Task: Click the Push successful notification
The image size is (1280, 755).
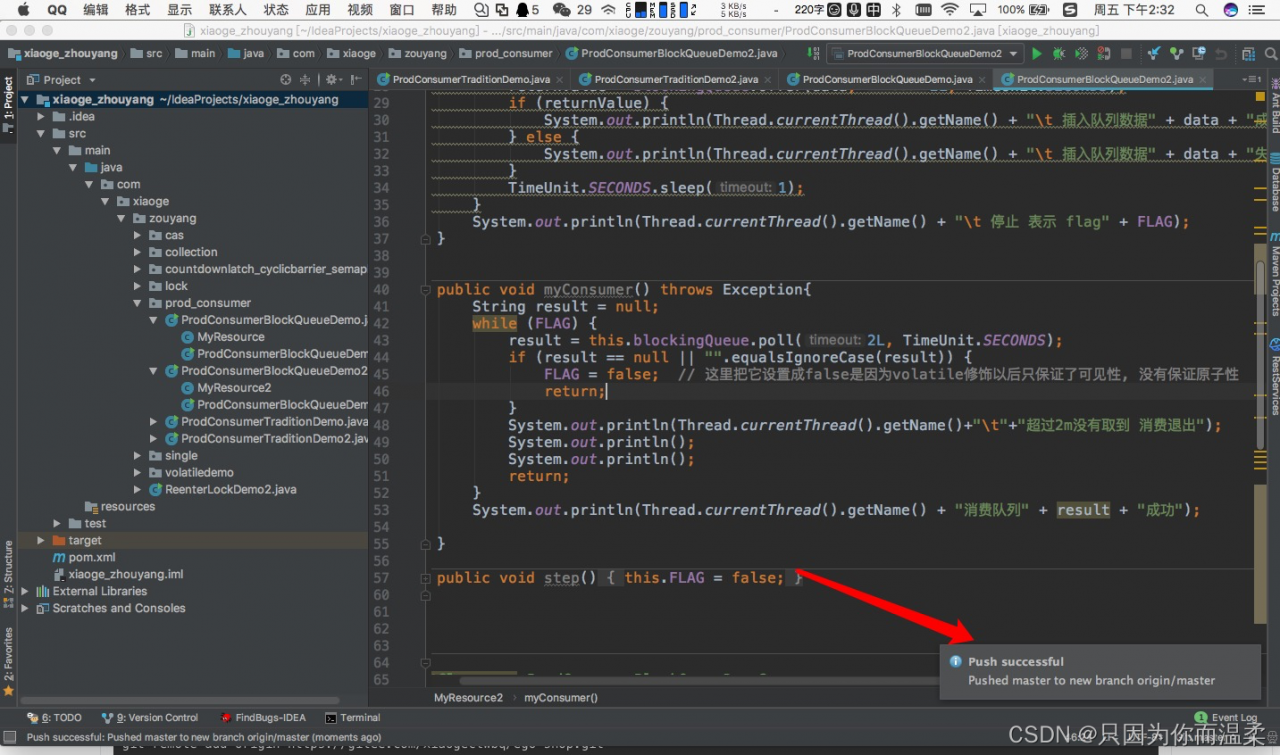Action: [x=1100, y=671]
